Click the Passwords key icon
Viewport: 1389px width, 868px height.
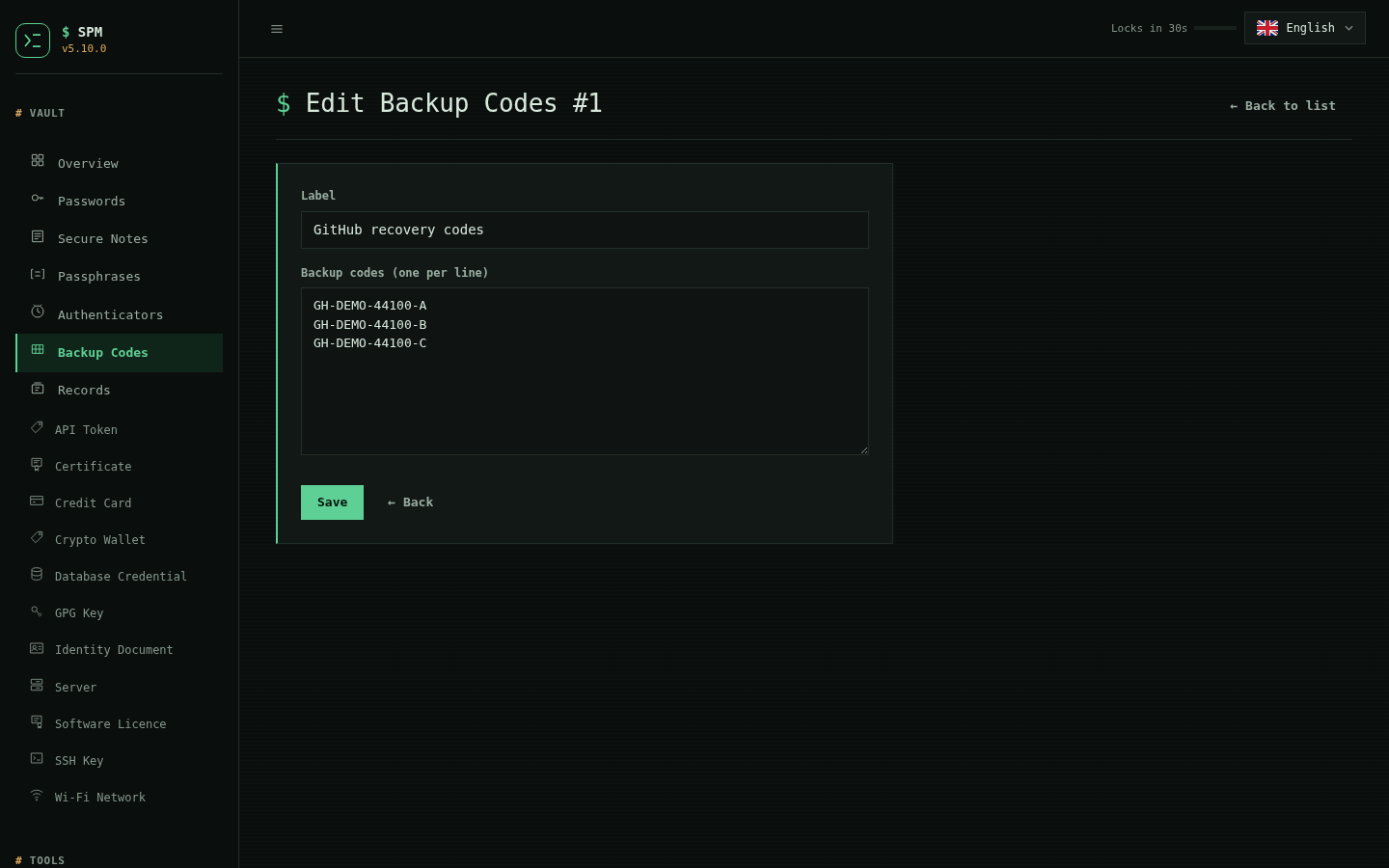38,198
